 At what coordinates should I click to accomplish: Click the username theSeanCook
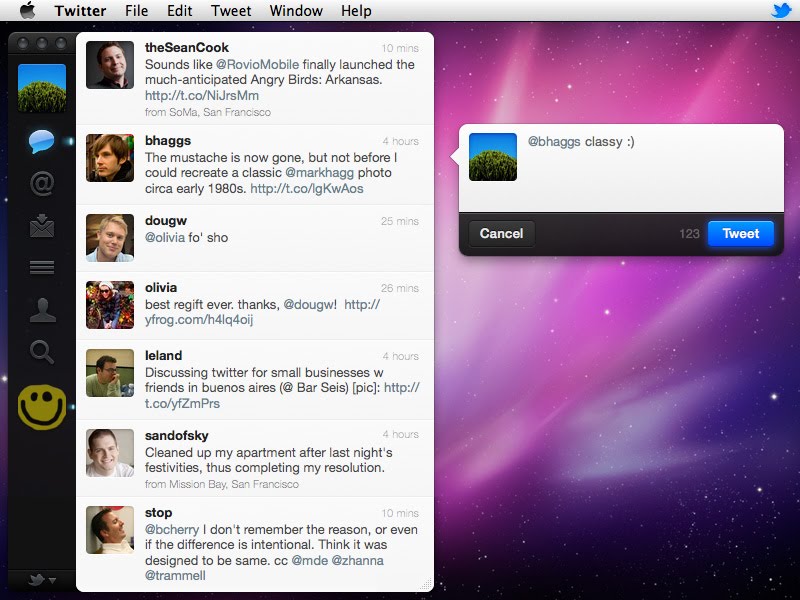click(x=187, y=48)
